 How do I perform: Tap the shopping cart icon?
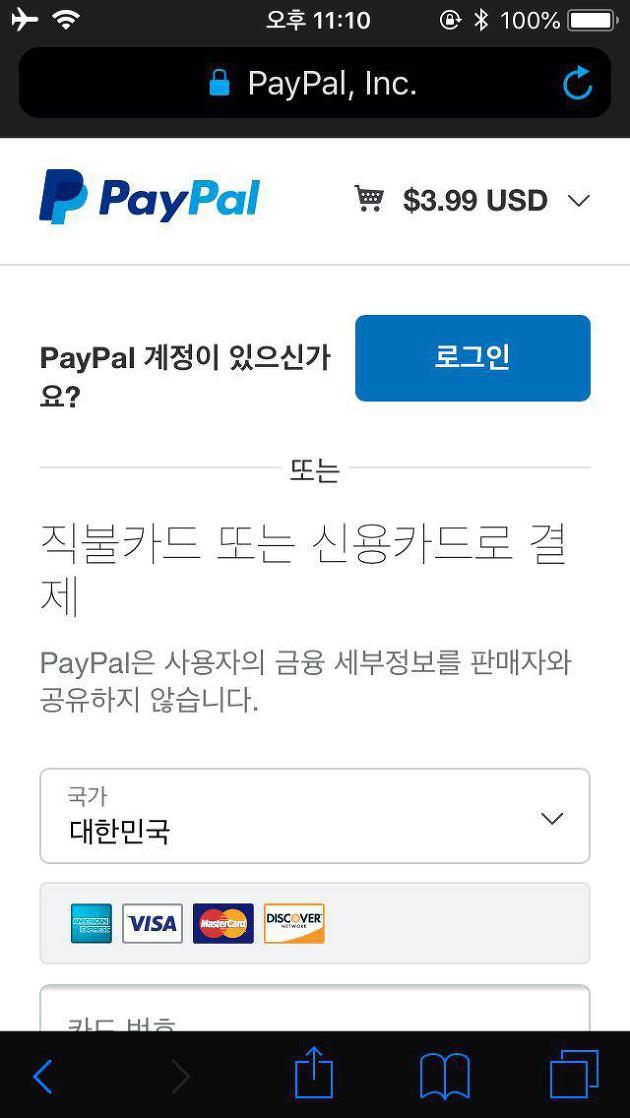(369, 199)
